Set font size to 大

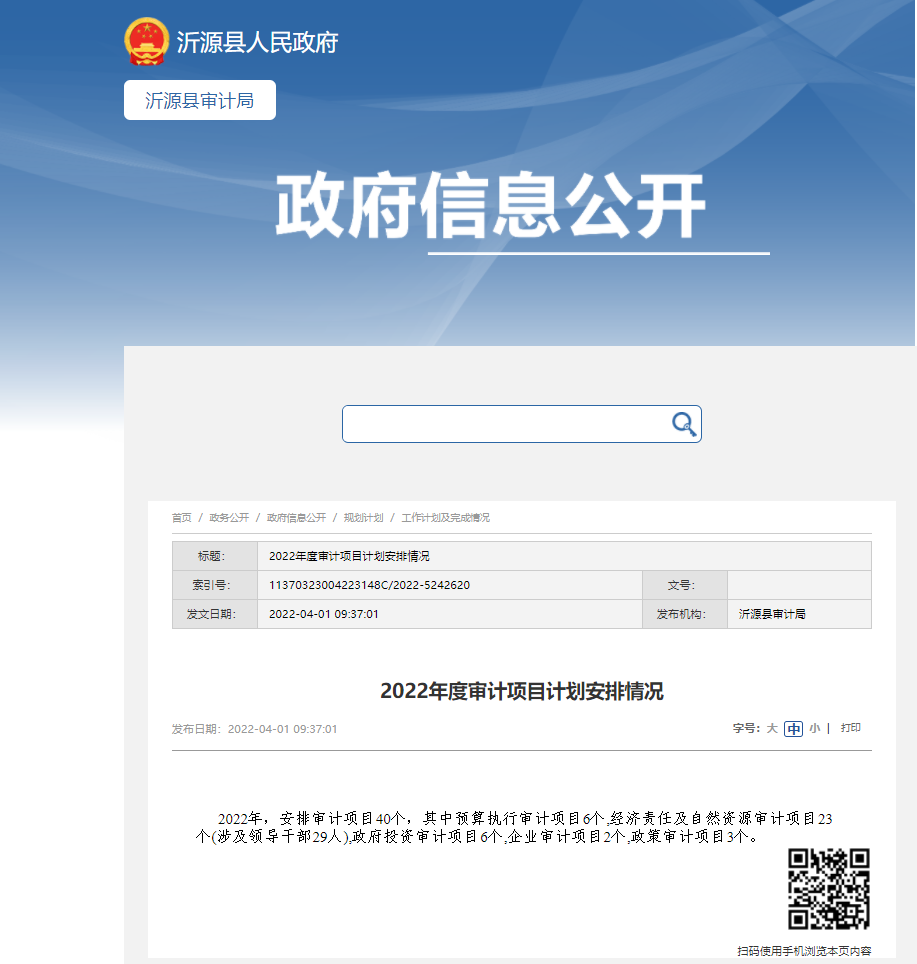772,729
